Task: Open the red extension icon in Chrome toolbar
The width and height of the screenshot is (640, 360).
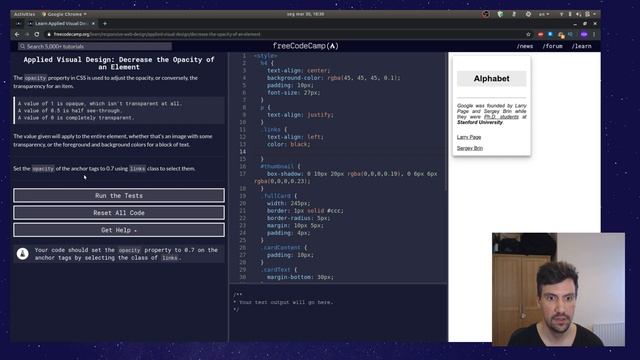Action: pos(540,34)
